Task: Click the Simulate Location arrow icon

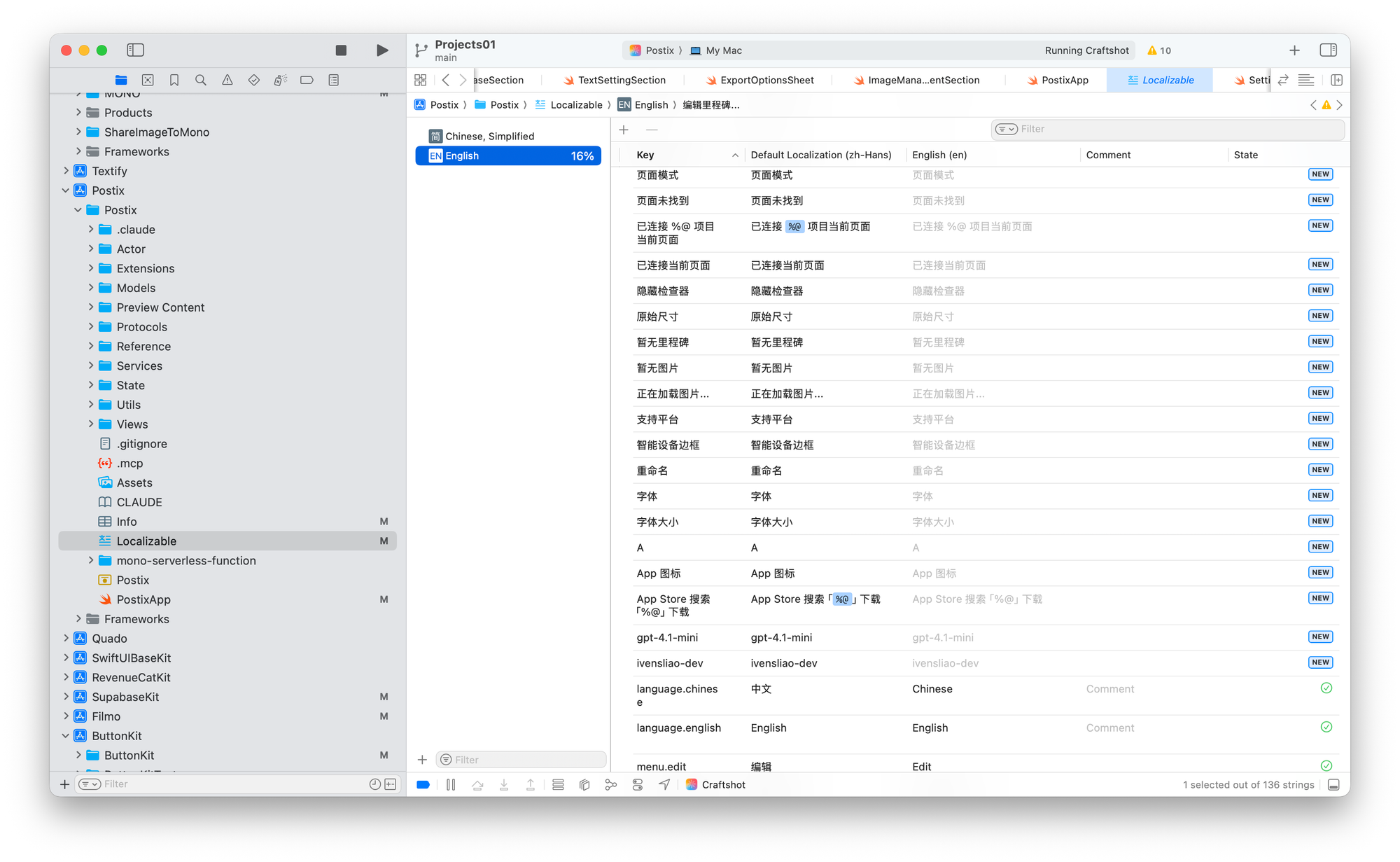Action: (x=664, y=785)
